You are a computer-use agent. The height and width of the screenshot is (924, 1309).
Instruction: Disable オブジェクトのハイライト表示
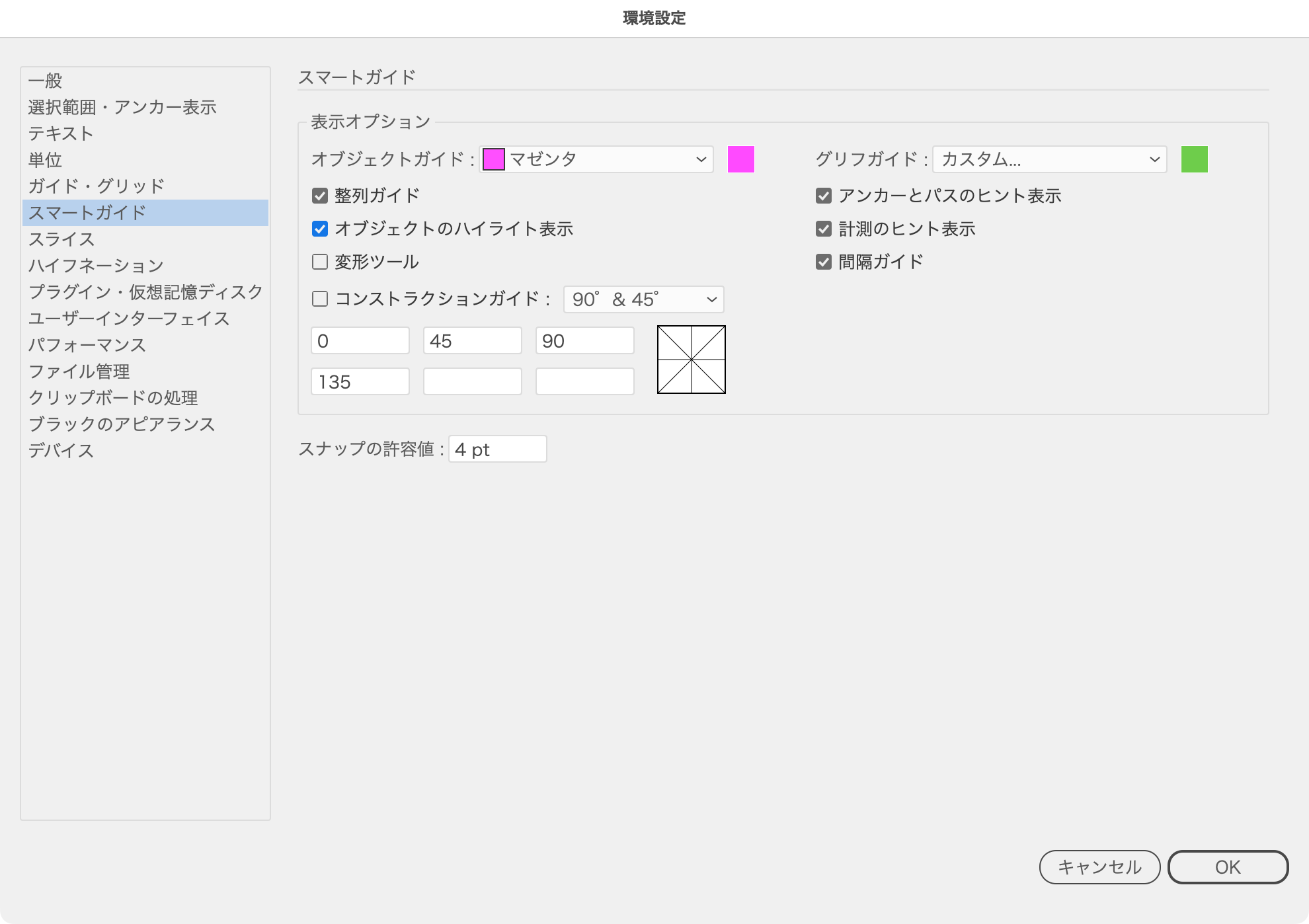[x=320, y=229]
